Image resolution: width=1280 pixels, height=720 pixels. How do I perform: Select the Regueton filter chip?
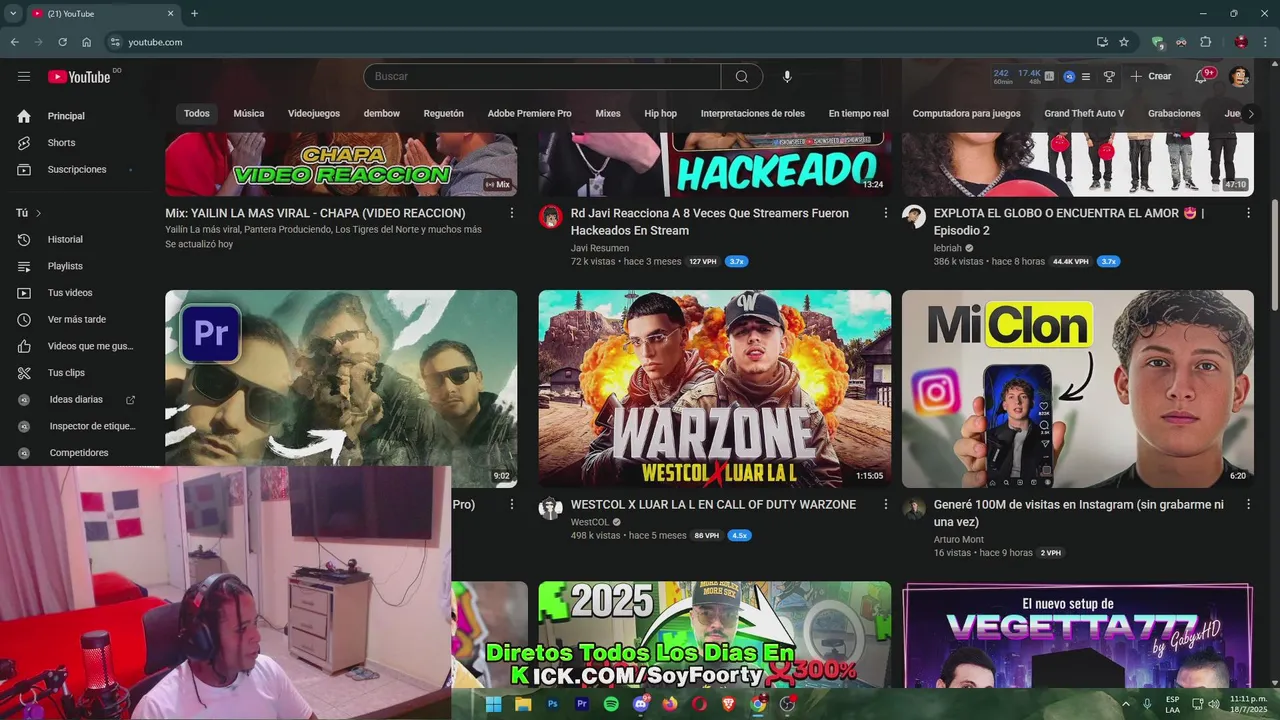[443, 114]
